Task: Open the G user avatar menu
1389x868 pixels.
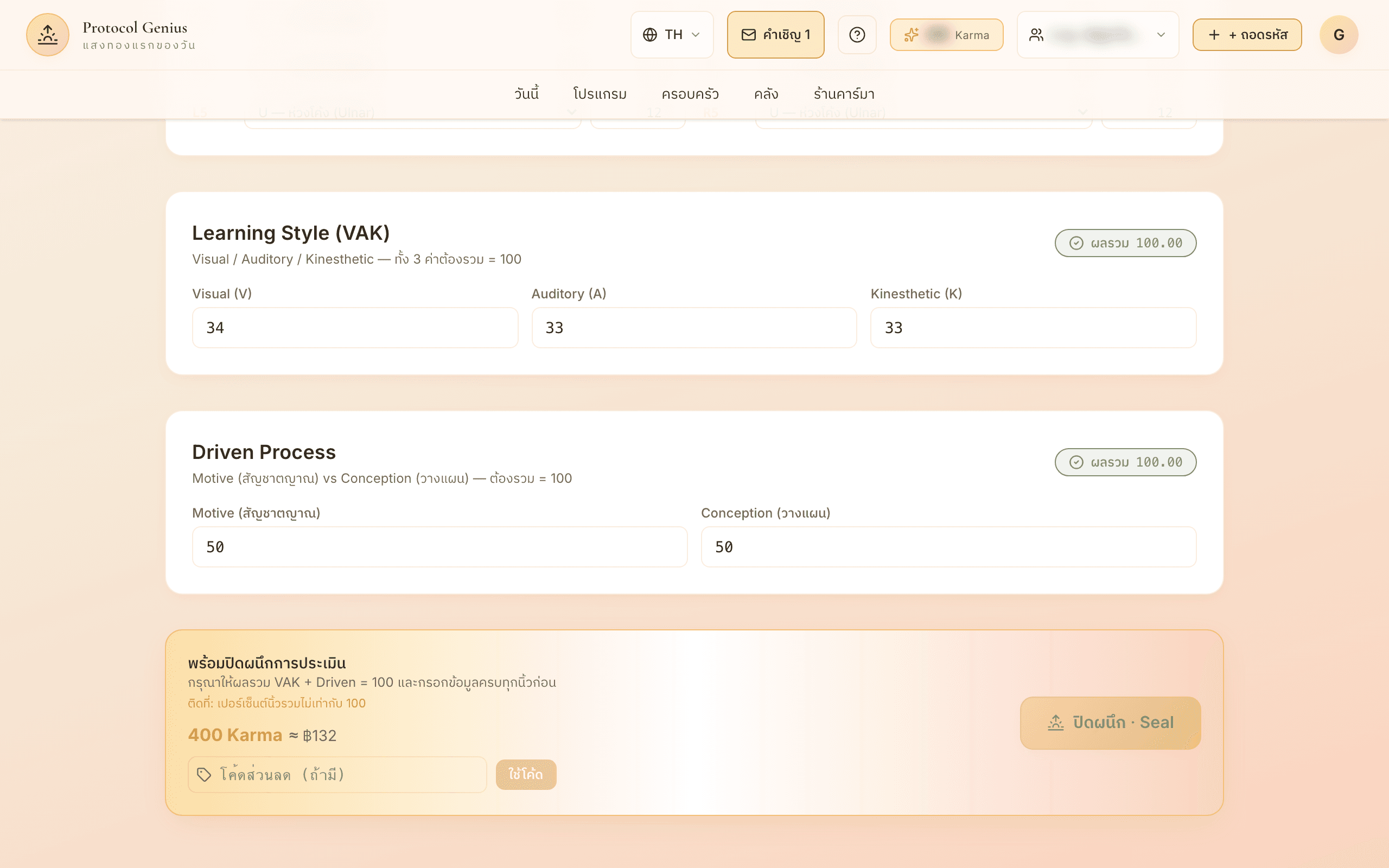Action: point(1339,34)
